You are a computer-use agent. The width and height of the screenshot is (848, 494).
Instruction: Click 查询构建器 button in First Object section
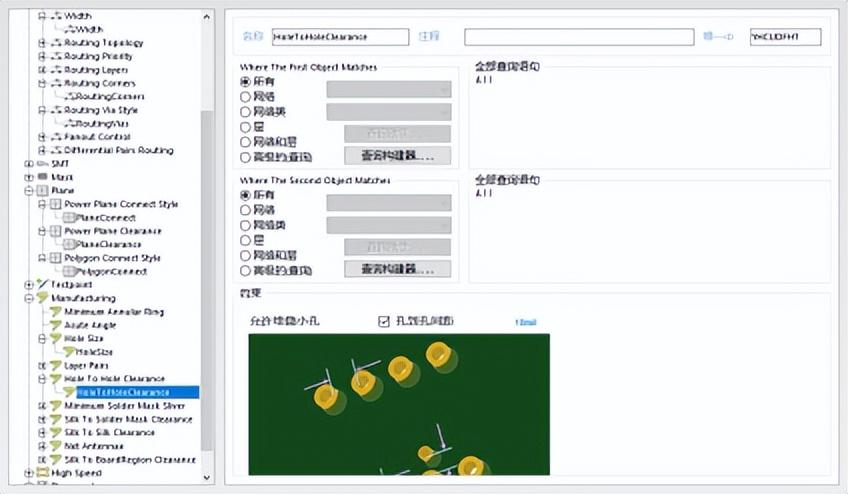click(397, 156)
